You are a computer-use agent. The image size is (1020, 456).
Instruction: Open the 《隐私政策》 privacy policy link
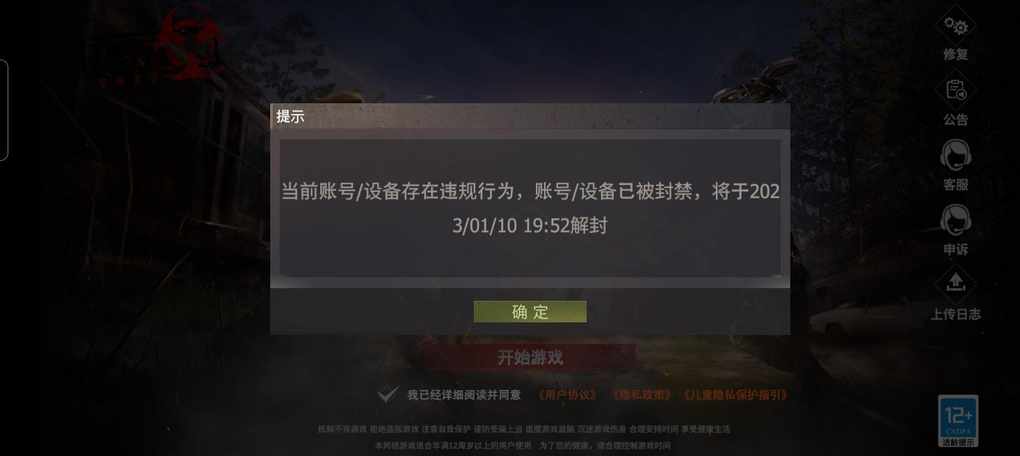(x=641, y=395)
